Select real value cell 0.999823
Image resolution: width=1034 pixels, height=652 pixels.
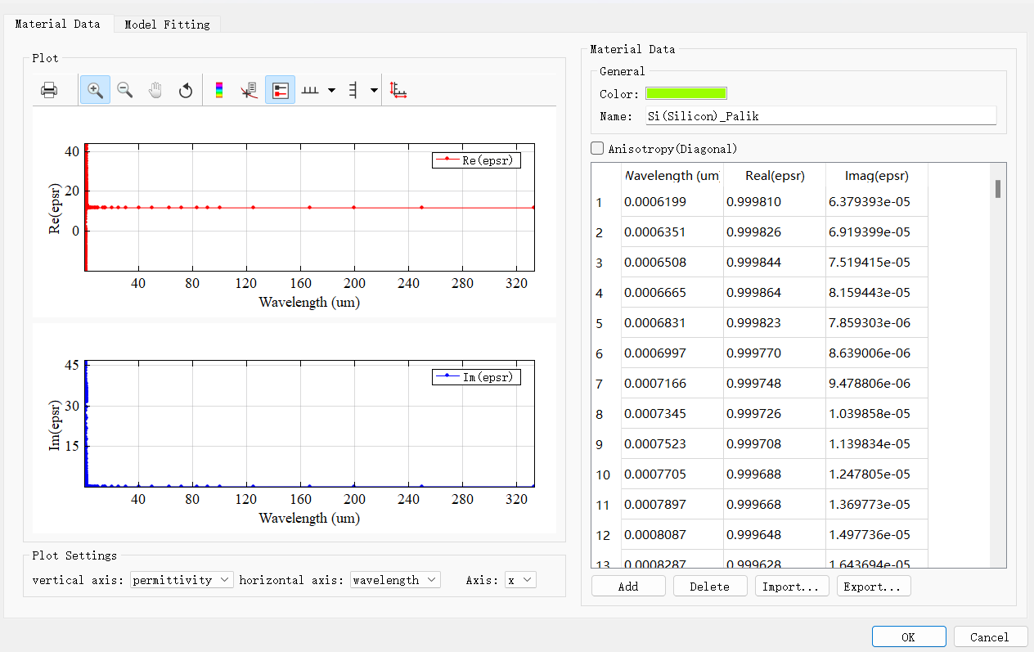point(774,323)
